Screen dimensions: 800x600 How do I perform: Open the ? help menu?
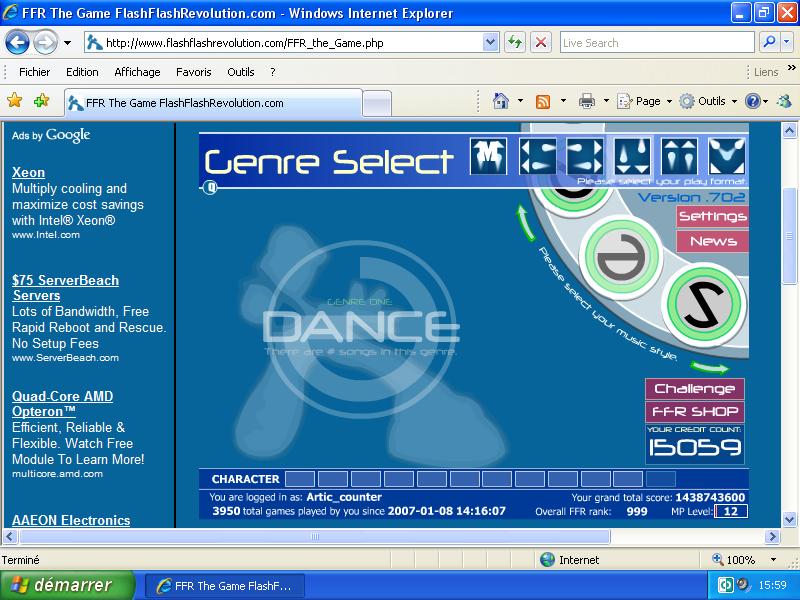273,72
